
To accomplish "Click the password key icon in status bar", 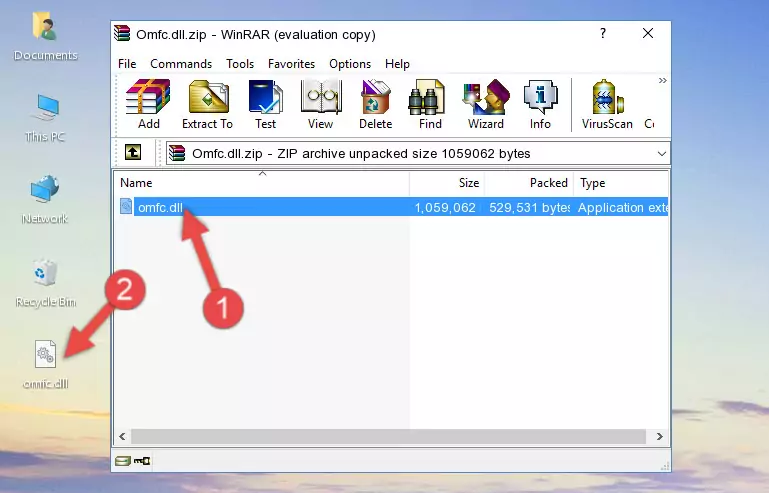I will point(142,461).
